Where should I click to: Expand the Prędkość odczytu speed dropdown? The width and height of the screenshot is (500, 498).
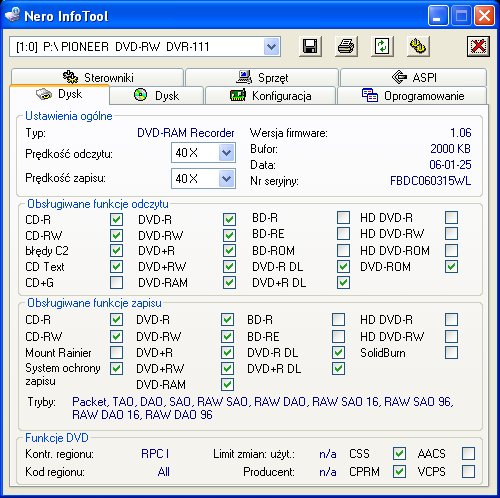tap(226, 153)
